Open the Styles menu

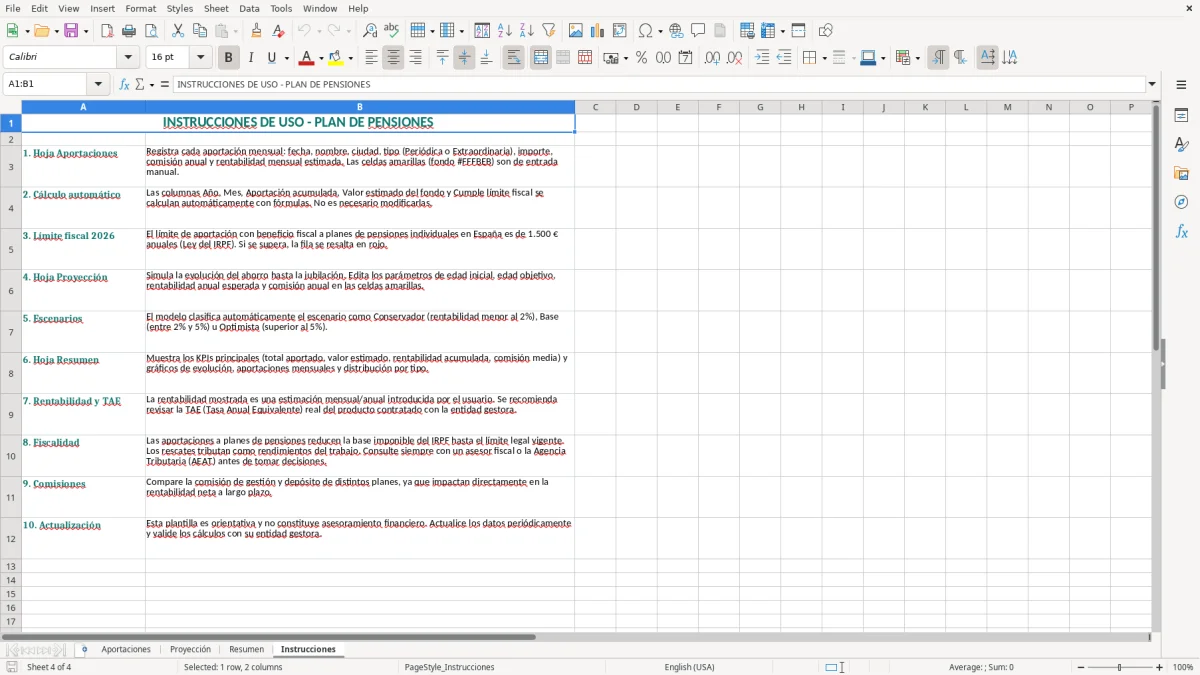coord(180,8)
